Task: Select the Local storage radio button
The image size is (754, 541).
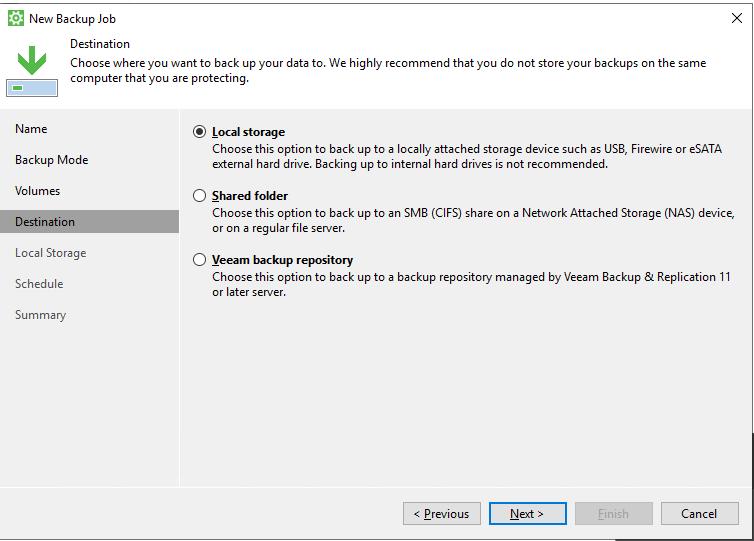Action: coord(200,132)
